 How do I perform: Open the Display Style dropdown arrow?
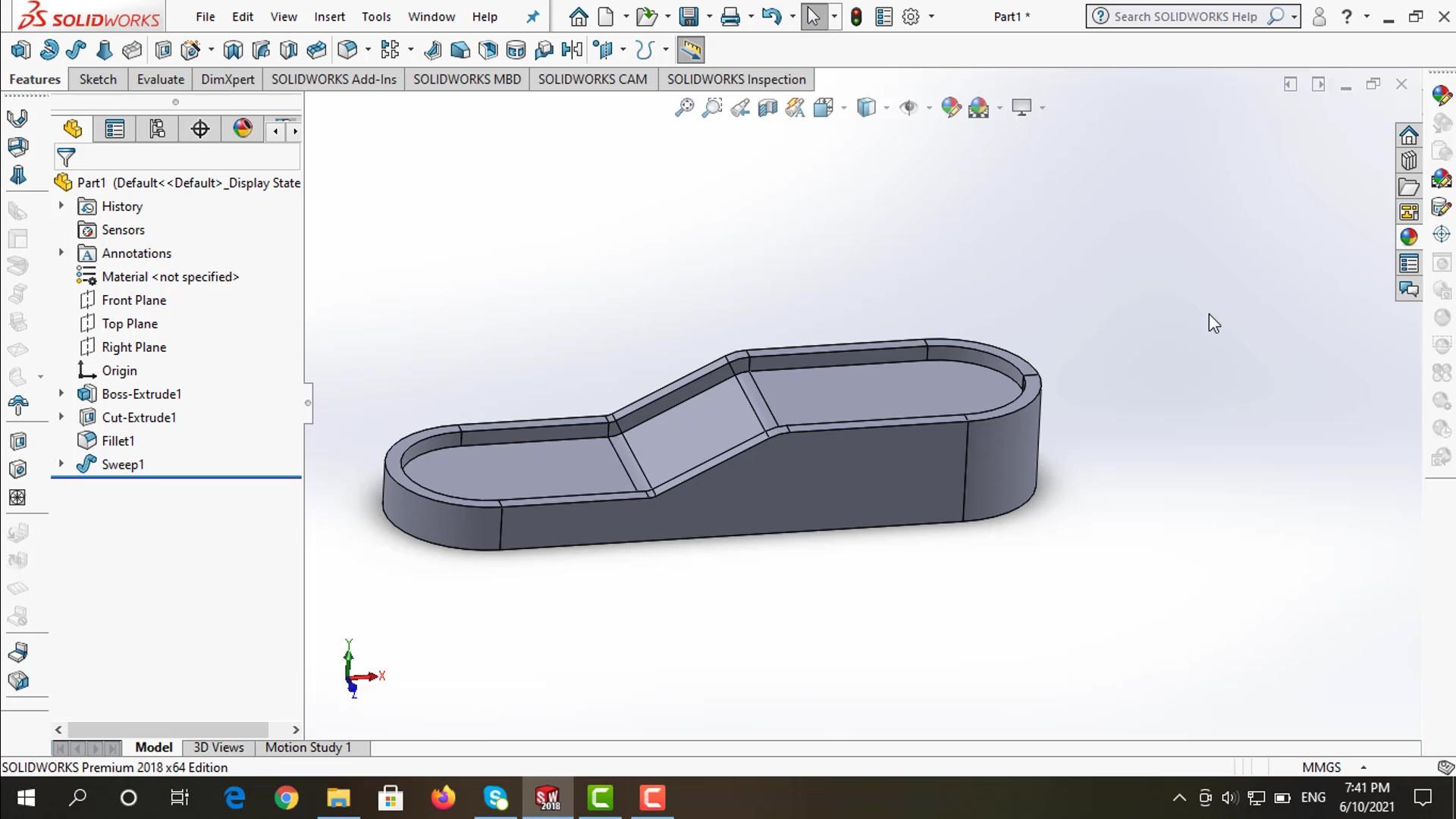click(886, 108)
